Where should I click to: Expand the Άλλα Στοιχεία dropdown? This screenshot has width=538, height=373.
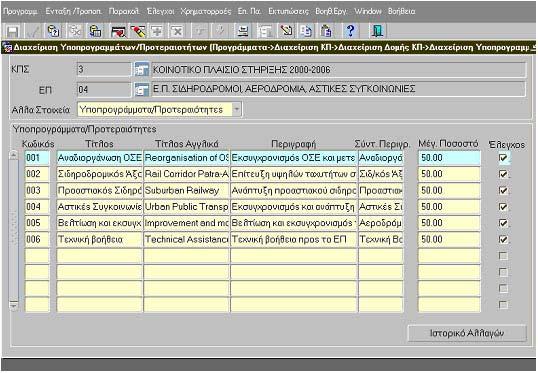[236, 110]
